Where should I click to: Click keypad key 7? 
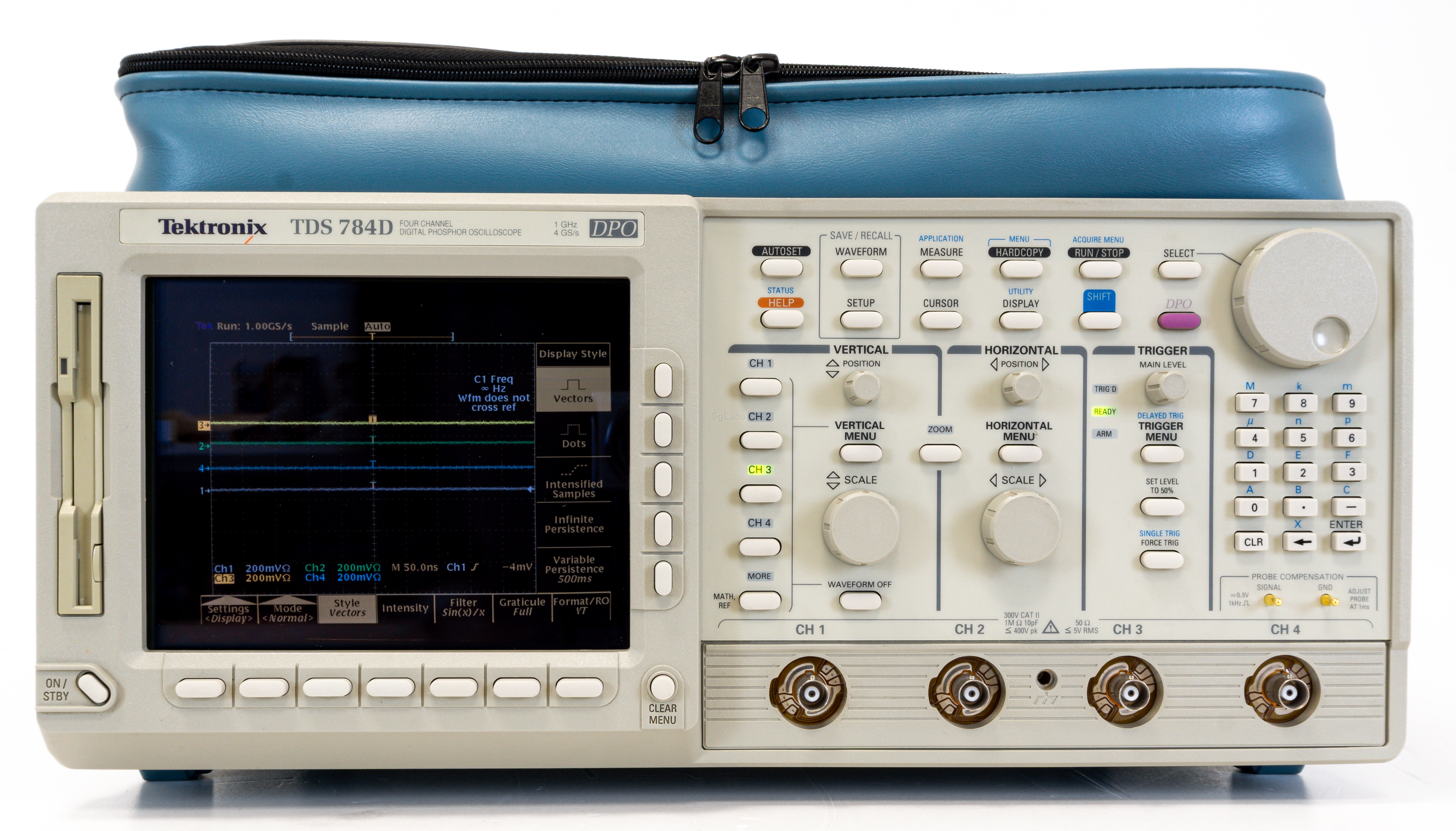click(x=1252, y=403)
